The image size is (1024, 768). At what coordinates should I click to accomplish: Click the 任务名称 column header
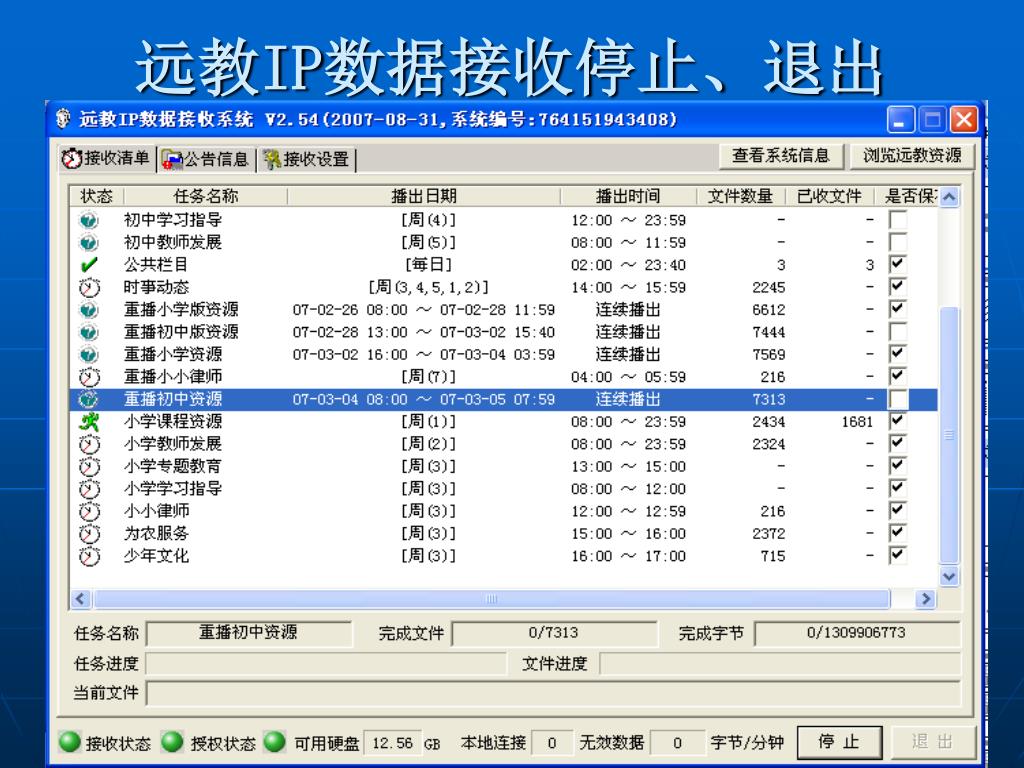[x=206, y=196]
